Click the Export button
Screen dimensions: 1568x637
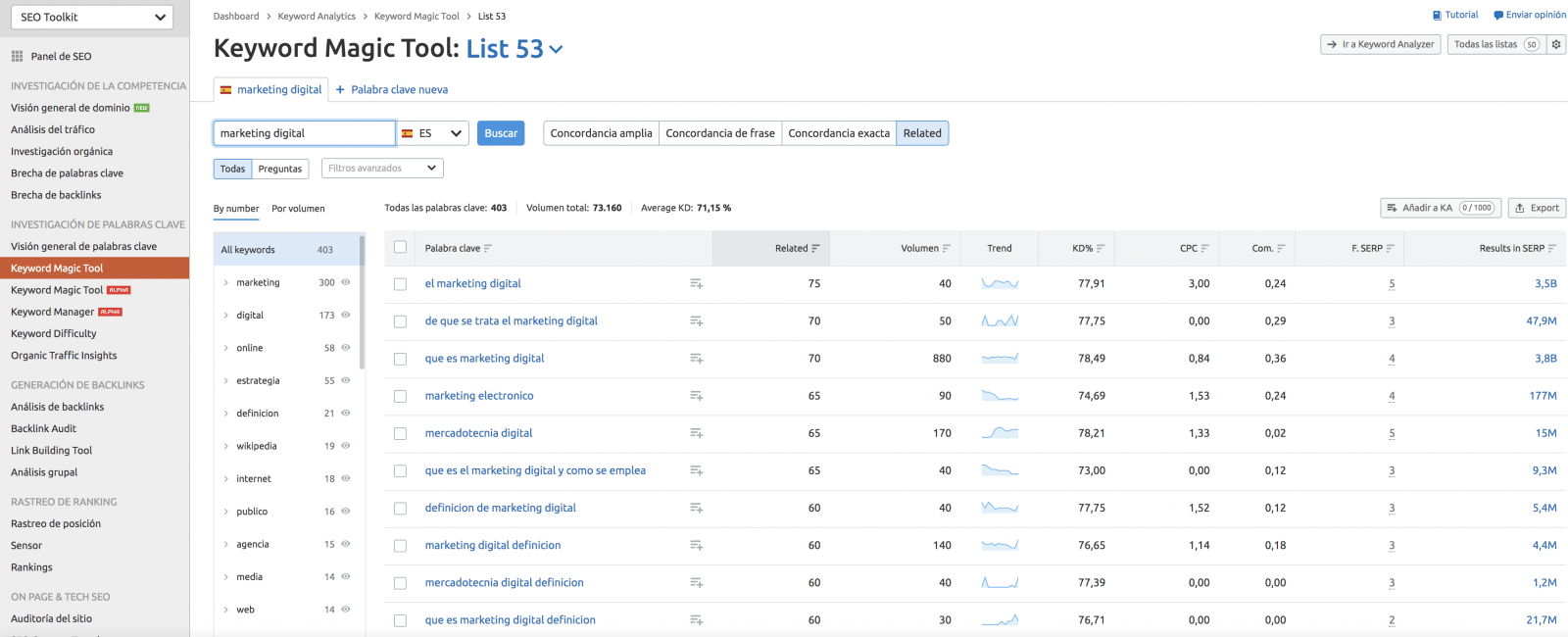(1537, 208)
